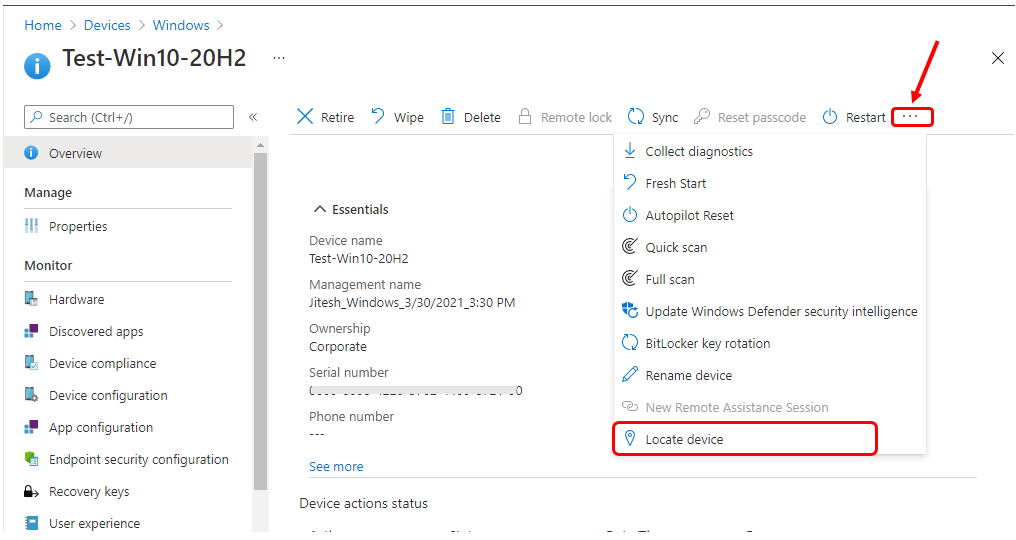Click the Fresh Start icon
This screenshot has width=1016, height=540.
[630, 183]
